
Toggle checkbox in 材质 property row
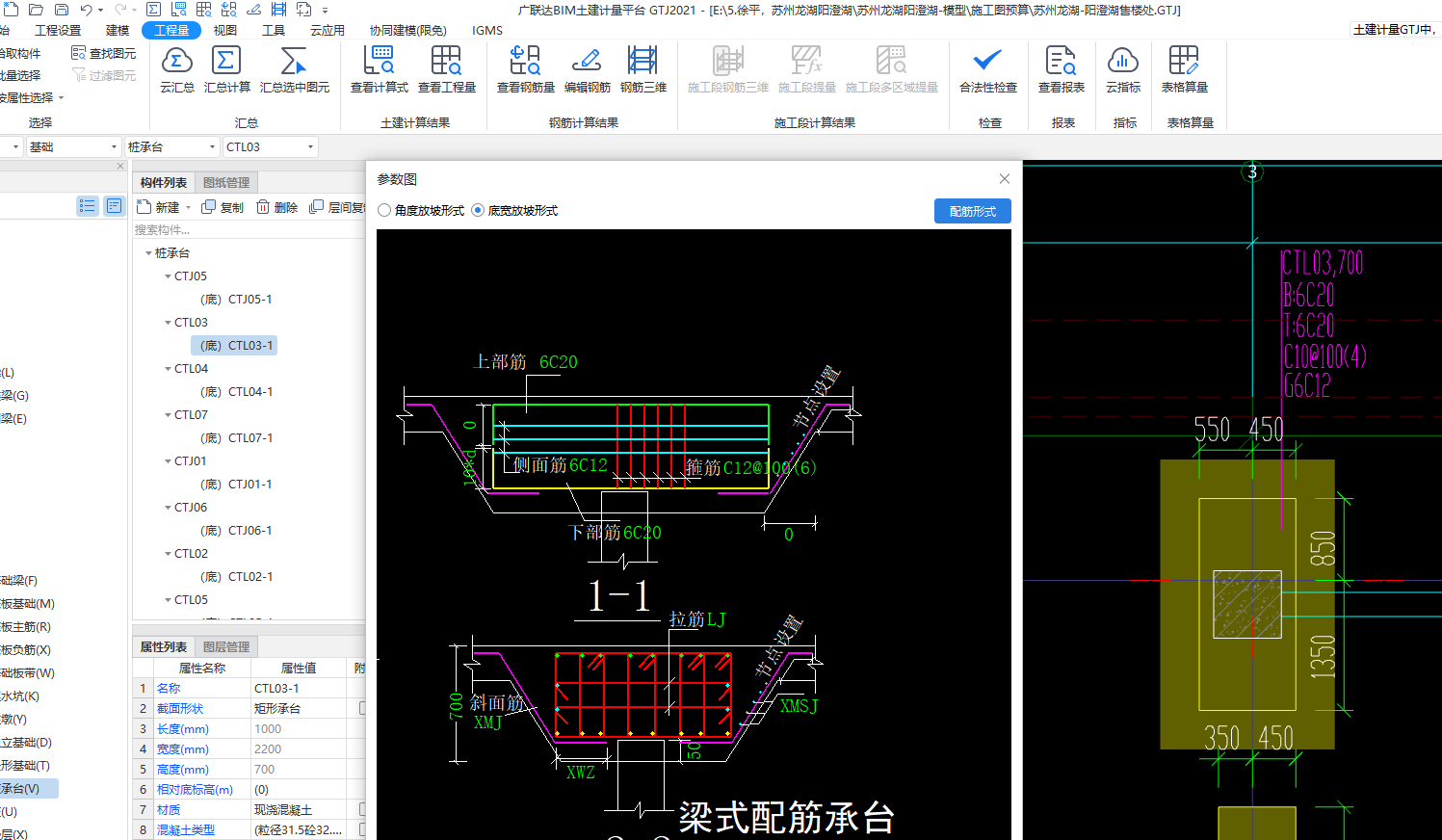pyautogui.click(x=362, y=809)
